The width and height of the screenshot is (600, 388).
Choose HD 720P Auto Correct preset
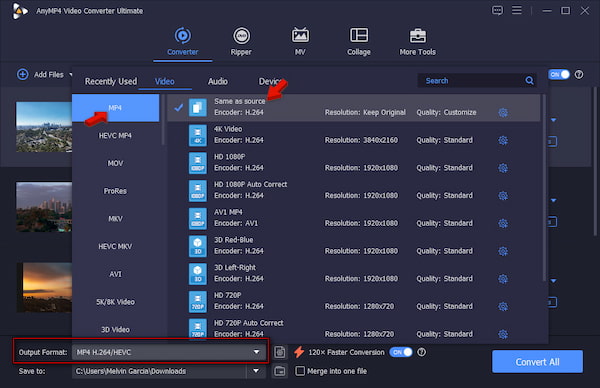pyautogui.click(x=353, y=328)
